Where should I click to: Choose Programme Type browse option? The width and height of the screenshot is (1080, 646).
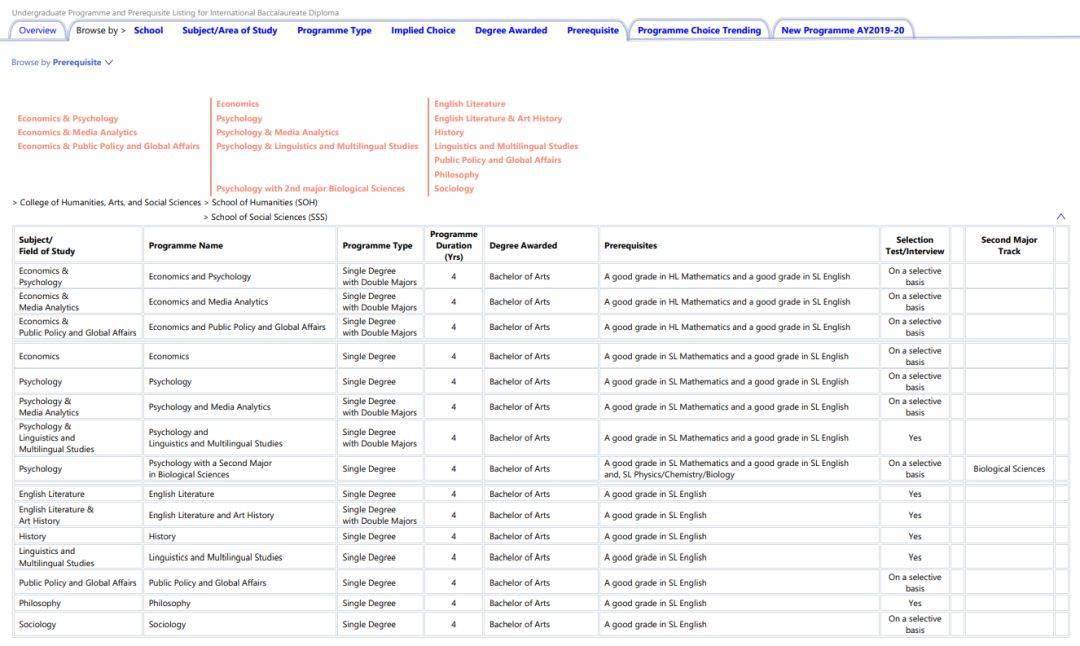pyautogui.click(x=334, y=31)
